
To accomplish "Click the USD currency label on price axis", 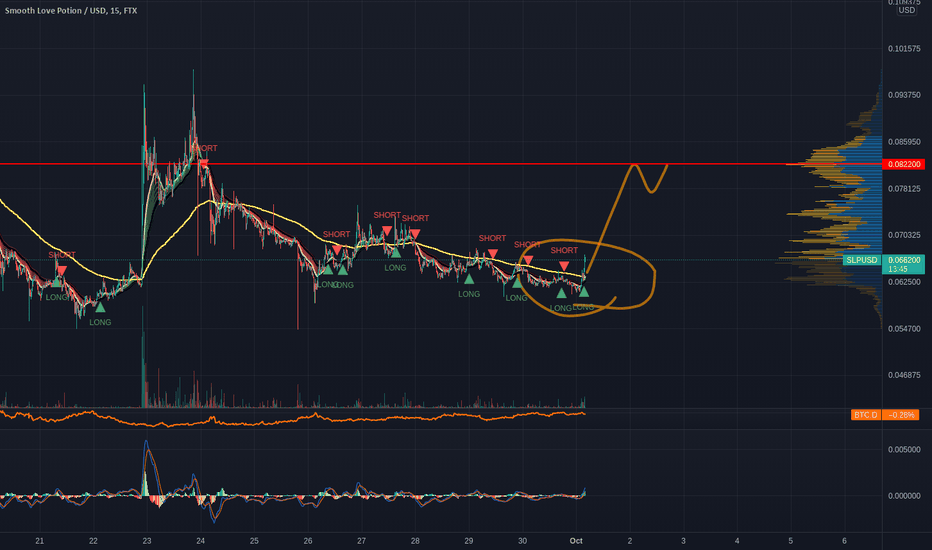I will click(906, 10).
